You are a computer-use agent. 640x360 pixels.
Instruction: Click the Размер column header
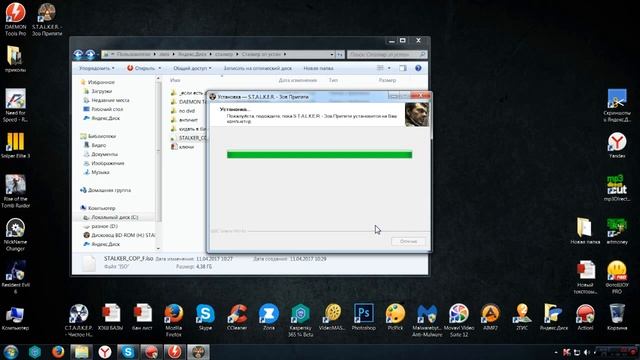click(x=387, y=80)
